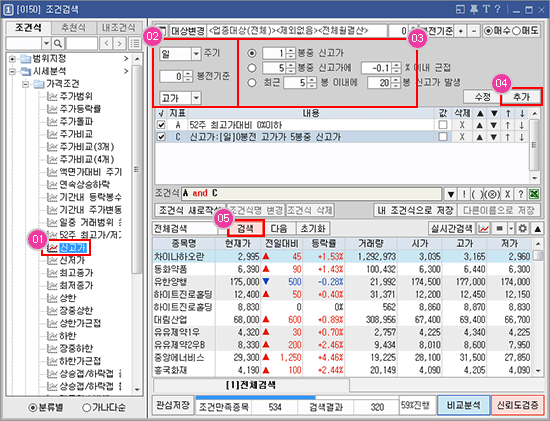Uncheck the condition C checkbox

pyautogui.click(x=161, y=137)
